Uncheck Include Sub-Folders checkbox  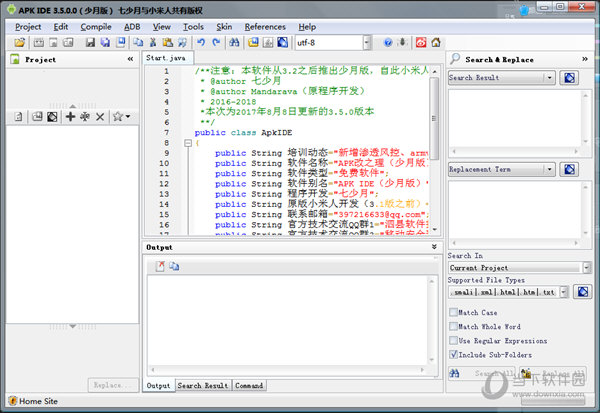click(x=453, y=355)
